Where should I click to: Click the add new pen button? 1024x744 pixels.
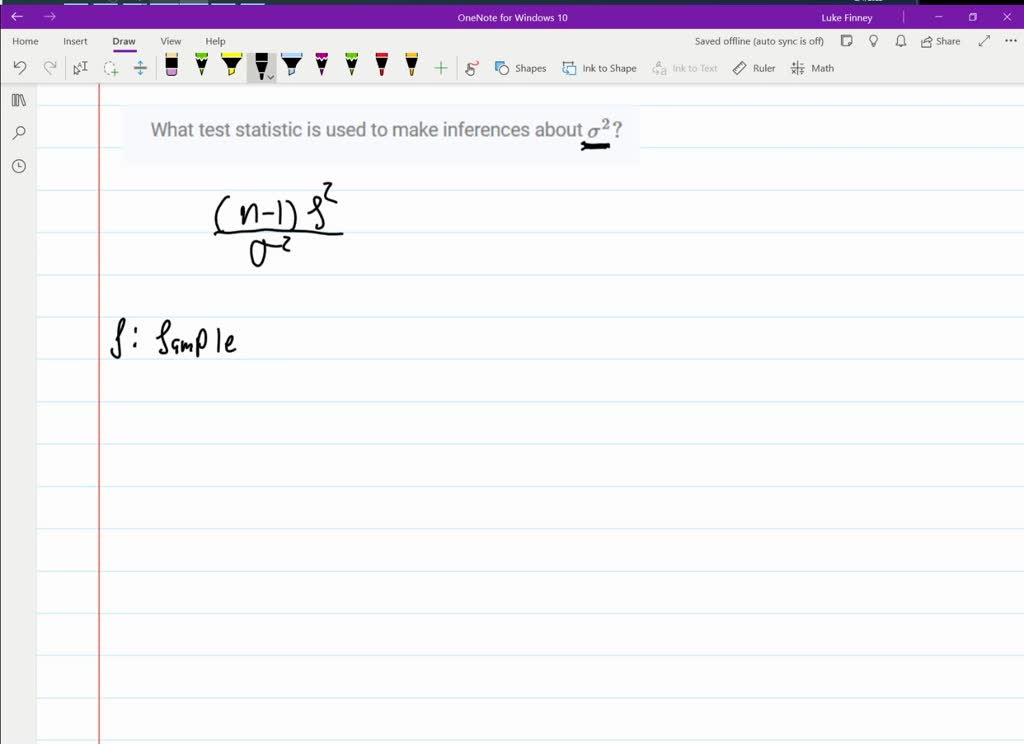440,68
